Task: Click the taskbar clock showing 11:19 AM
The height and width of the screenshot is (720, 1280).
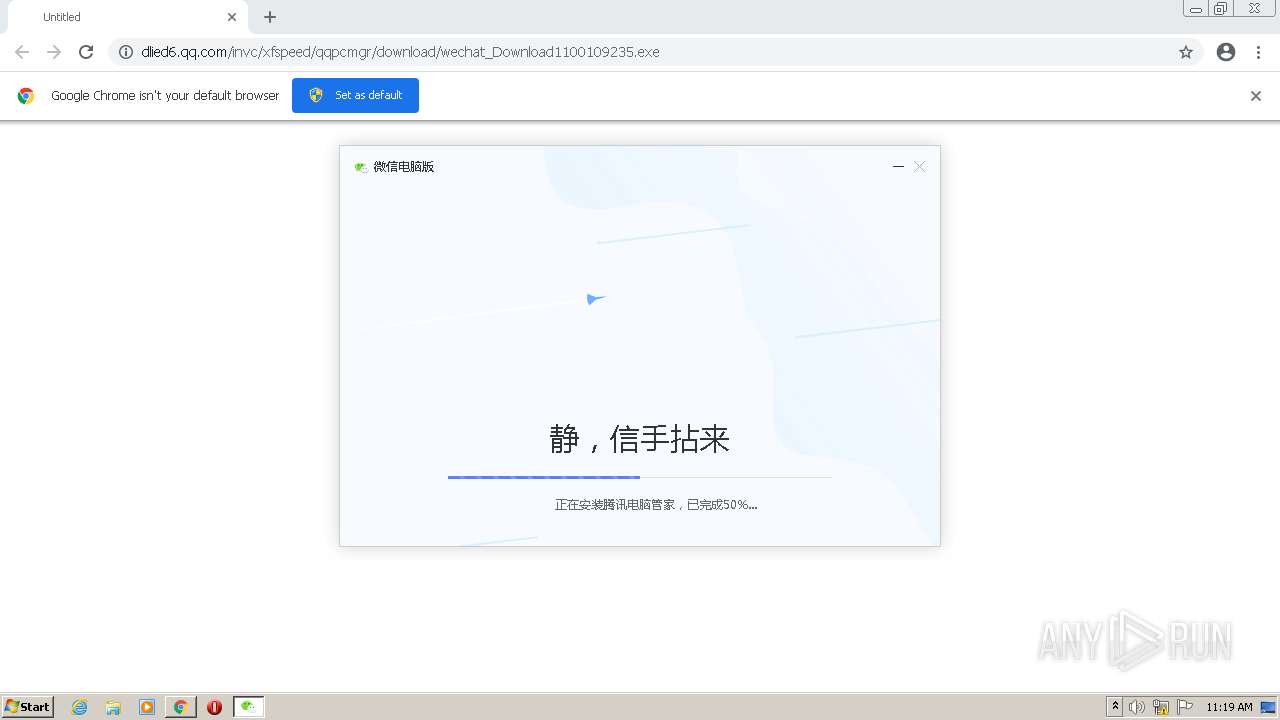Action: point(1229,707)
